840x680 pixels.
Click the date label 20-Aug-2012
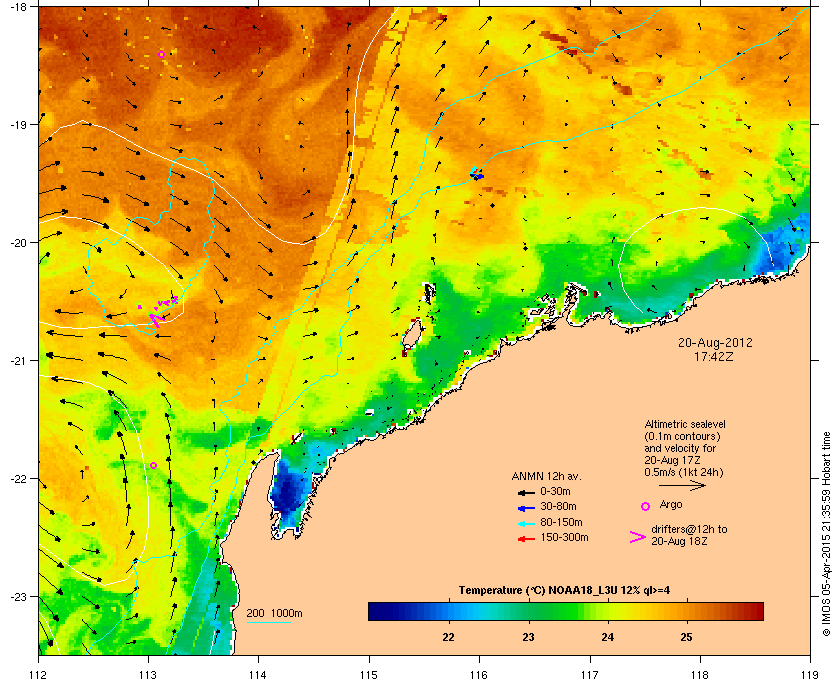point(715,343)
